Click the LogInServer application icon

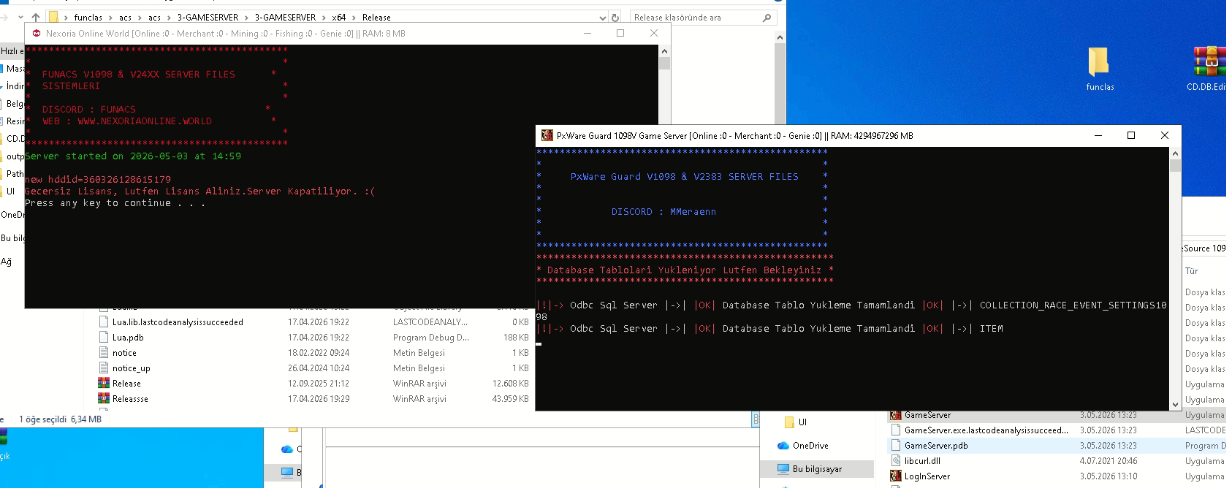tap(895, 476)
